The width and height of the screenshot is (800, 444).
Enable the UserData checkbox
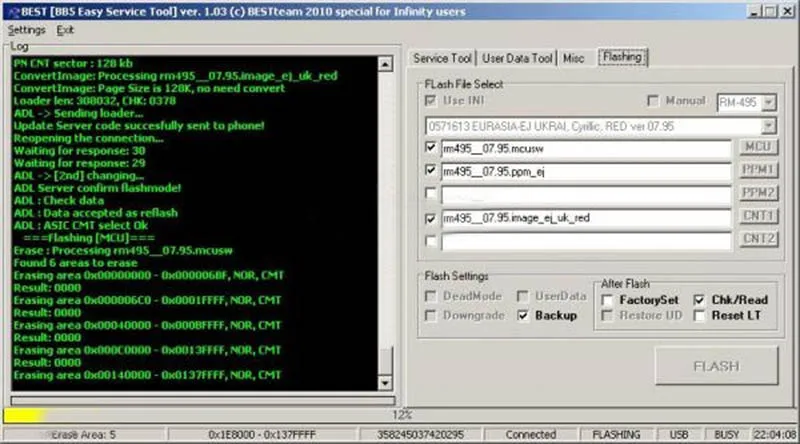(x=523, y=296)
